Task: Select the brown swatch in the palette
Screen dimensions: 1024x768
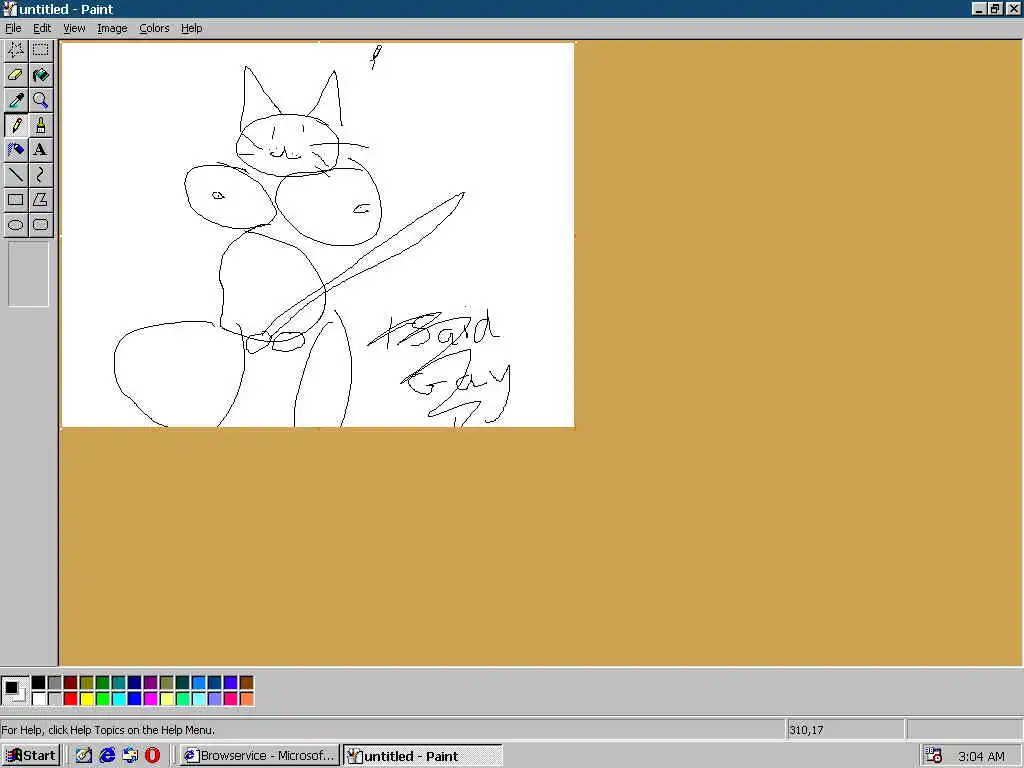Action: [x=246, y=682]
